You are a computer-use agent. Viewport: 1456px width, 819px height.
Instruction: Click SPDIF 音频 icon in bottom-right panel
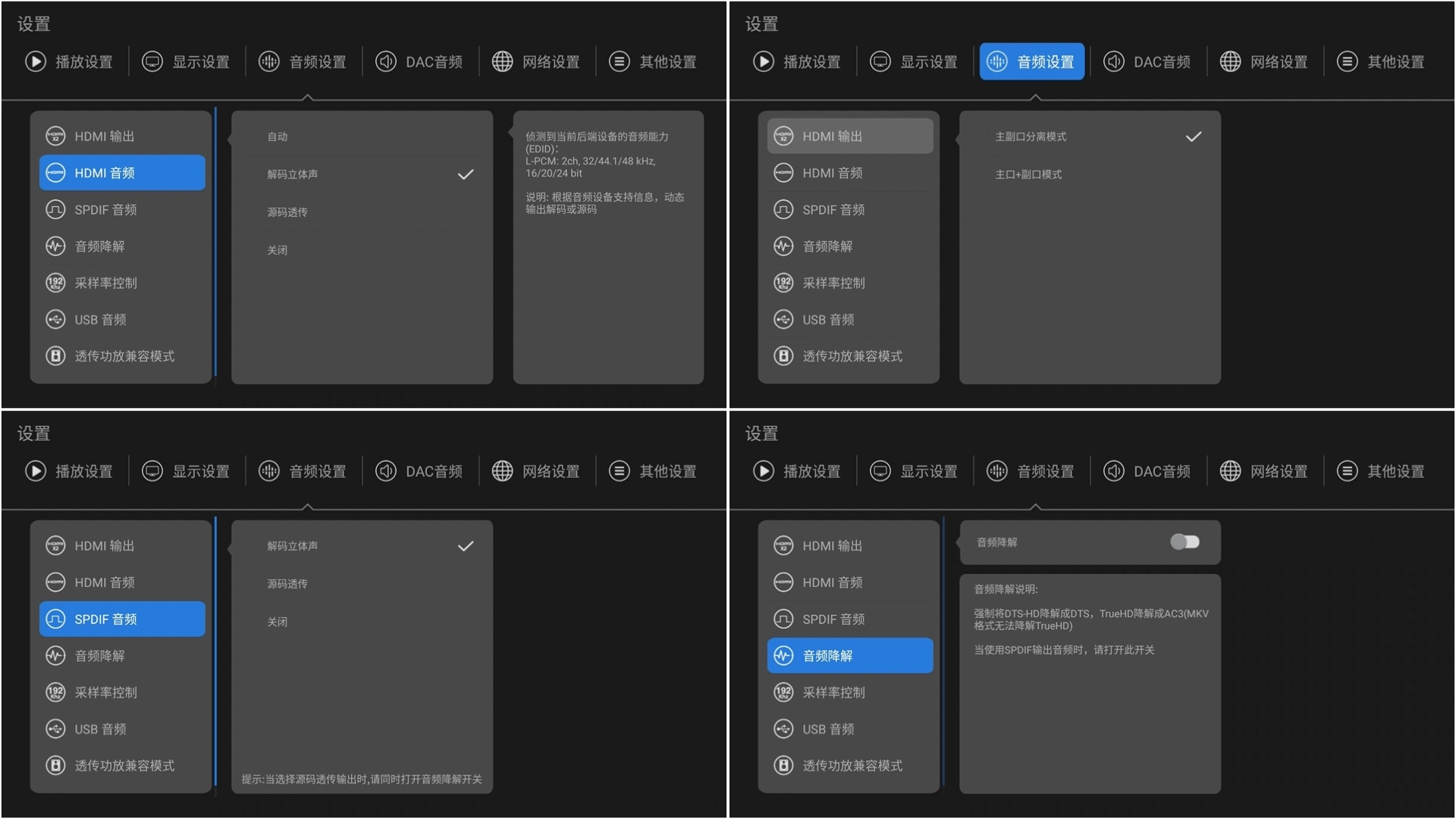click(783, 619)
